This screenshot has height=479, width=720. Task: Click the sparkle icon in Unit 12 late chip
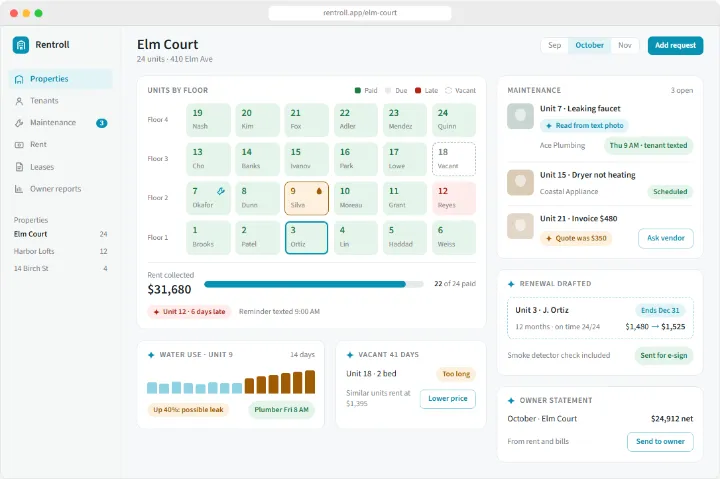[x=156, y=312]
